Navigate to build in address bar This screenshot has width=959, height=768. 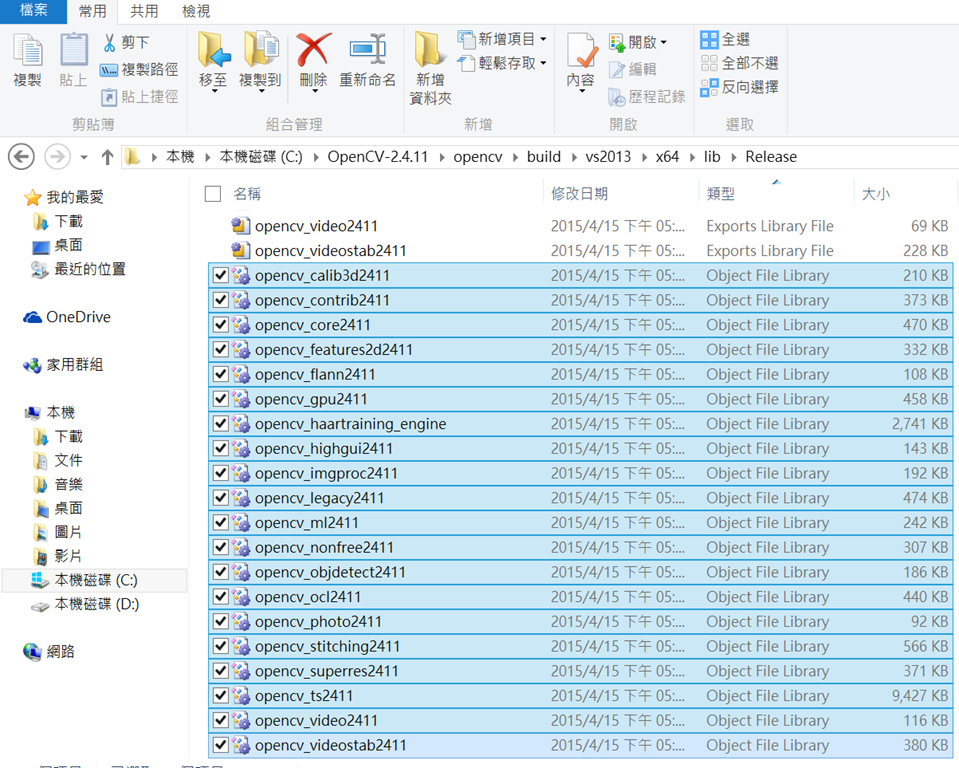[x=544, y=157]
